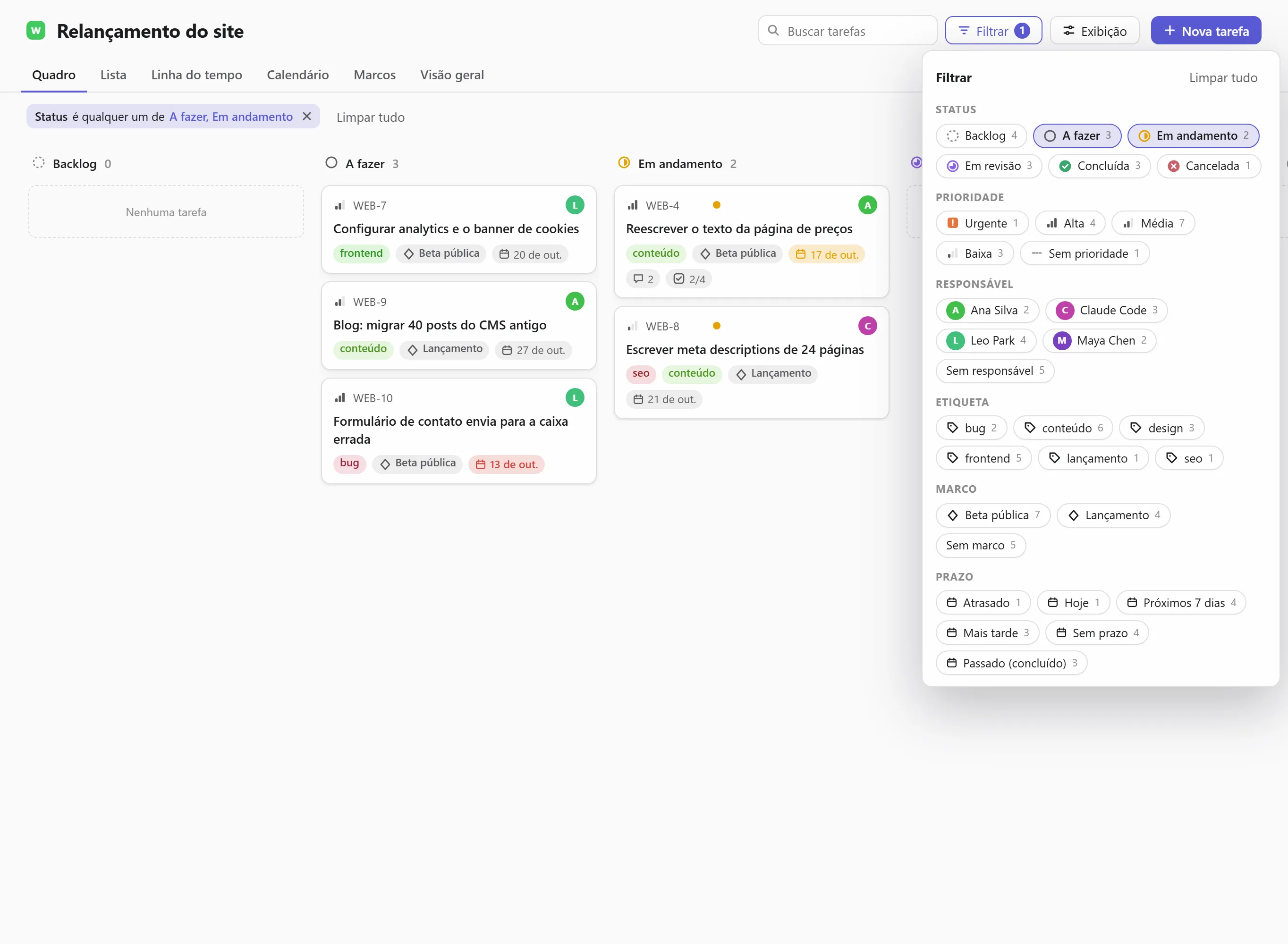The image size is (1288, 944).
Task: Switch to Lista tab
Action: coord(113,75)
